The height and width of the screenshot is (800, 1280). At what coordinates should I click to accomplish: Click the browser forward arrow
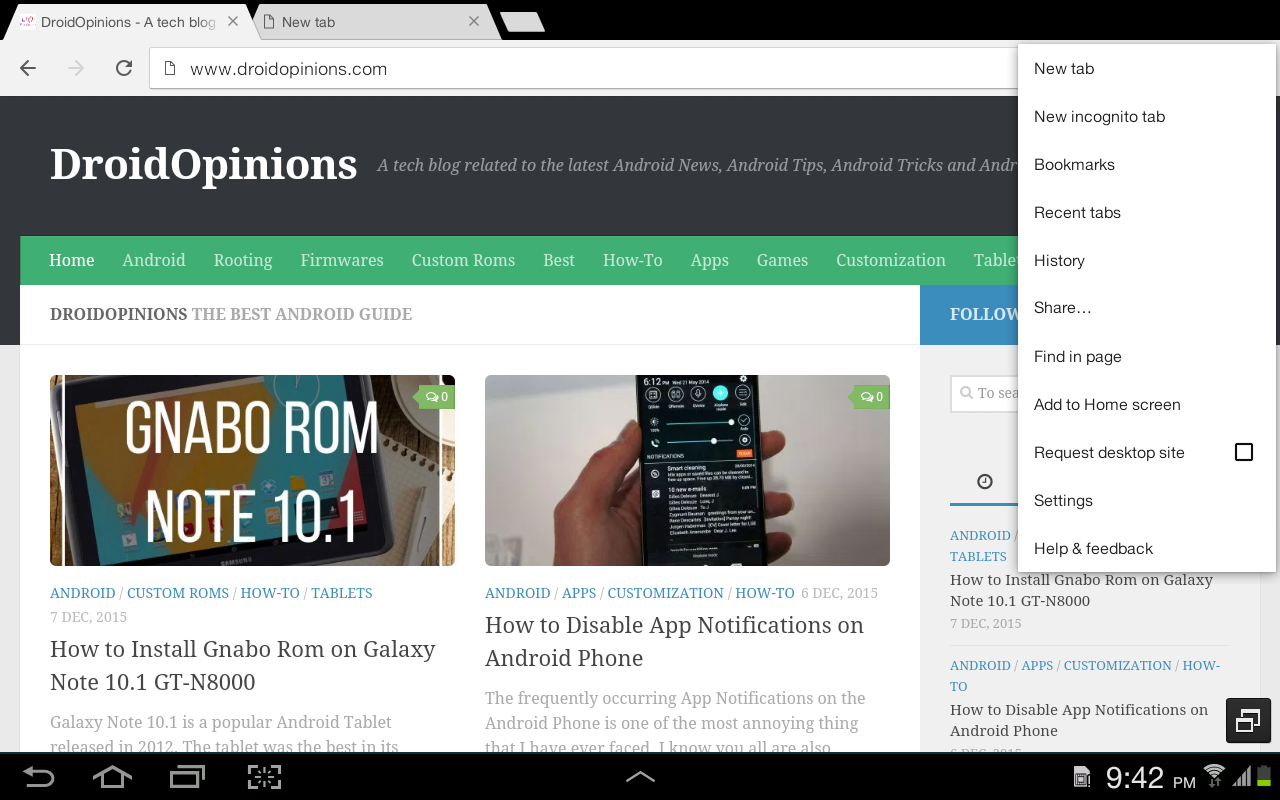pyautogui.click(x=76, y=69)
